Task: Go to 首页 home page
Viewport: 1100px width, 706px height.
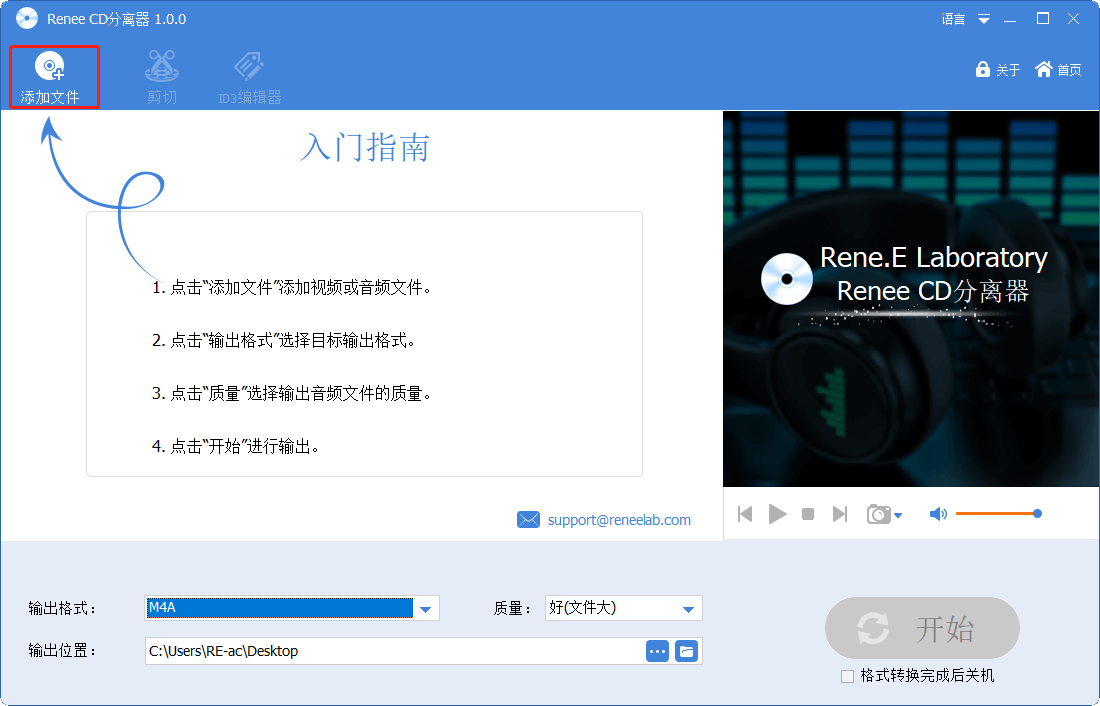Action: [x=1058, y=69]
